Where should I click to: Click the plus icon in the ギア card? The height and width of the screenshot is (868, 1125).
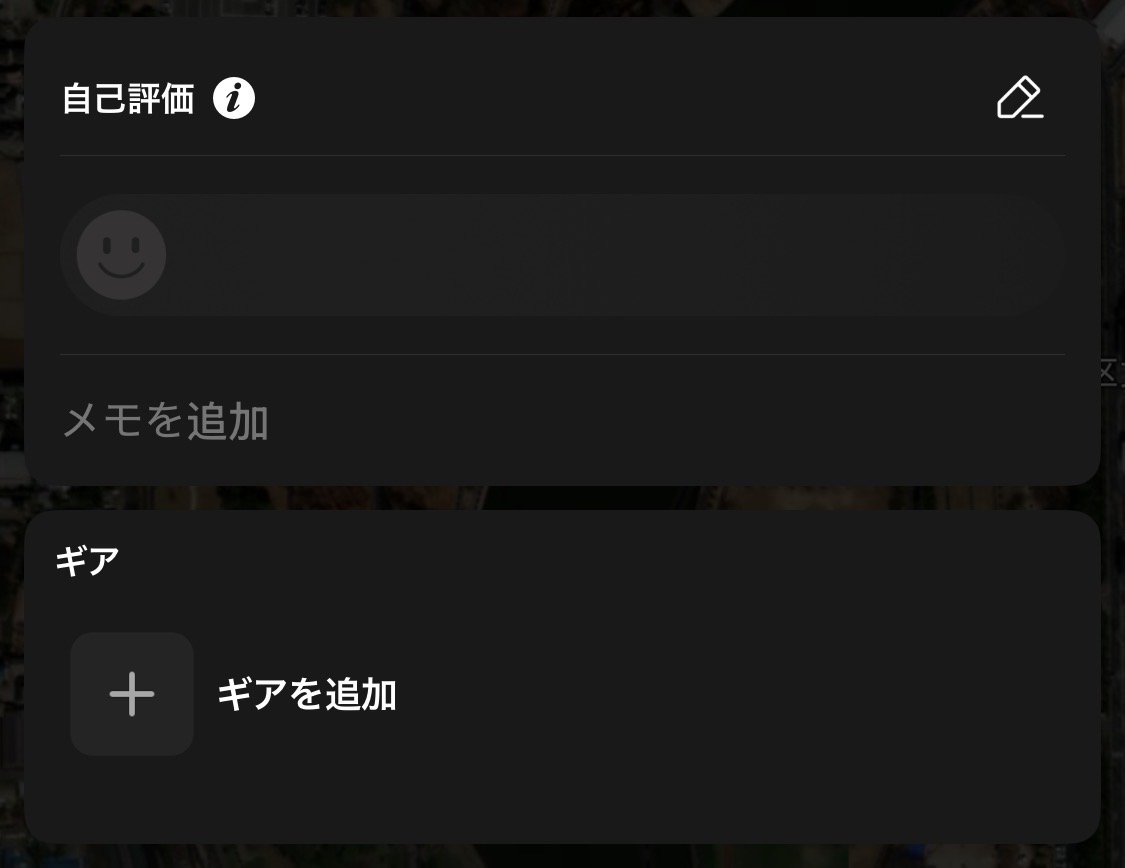click(132, 694)
